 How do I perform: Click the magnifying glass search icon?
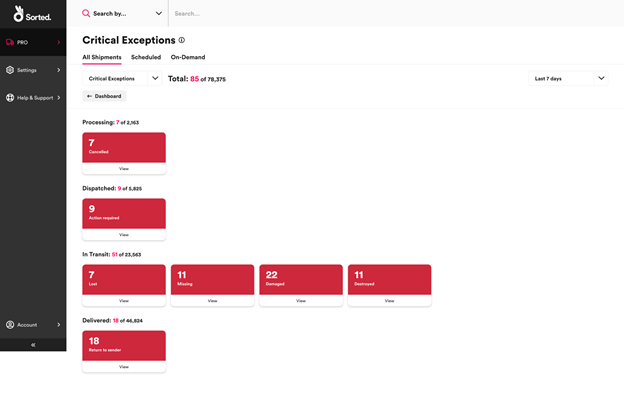click(x=86, y=14)
